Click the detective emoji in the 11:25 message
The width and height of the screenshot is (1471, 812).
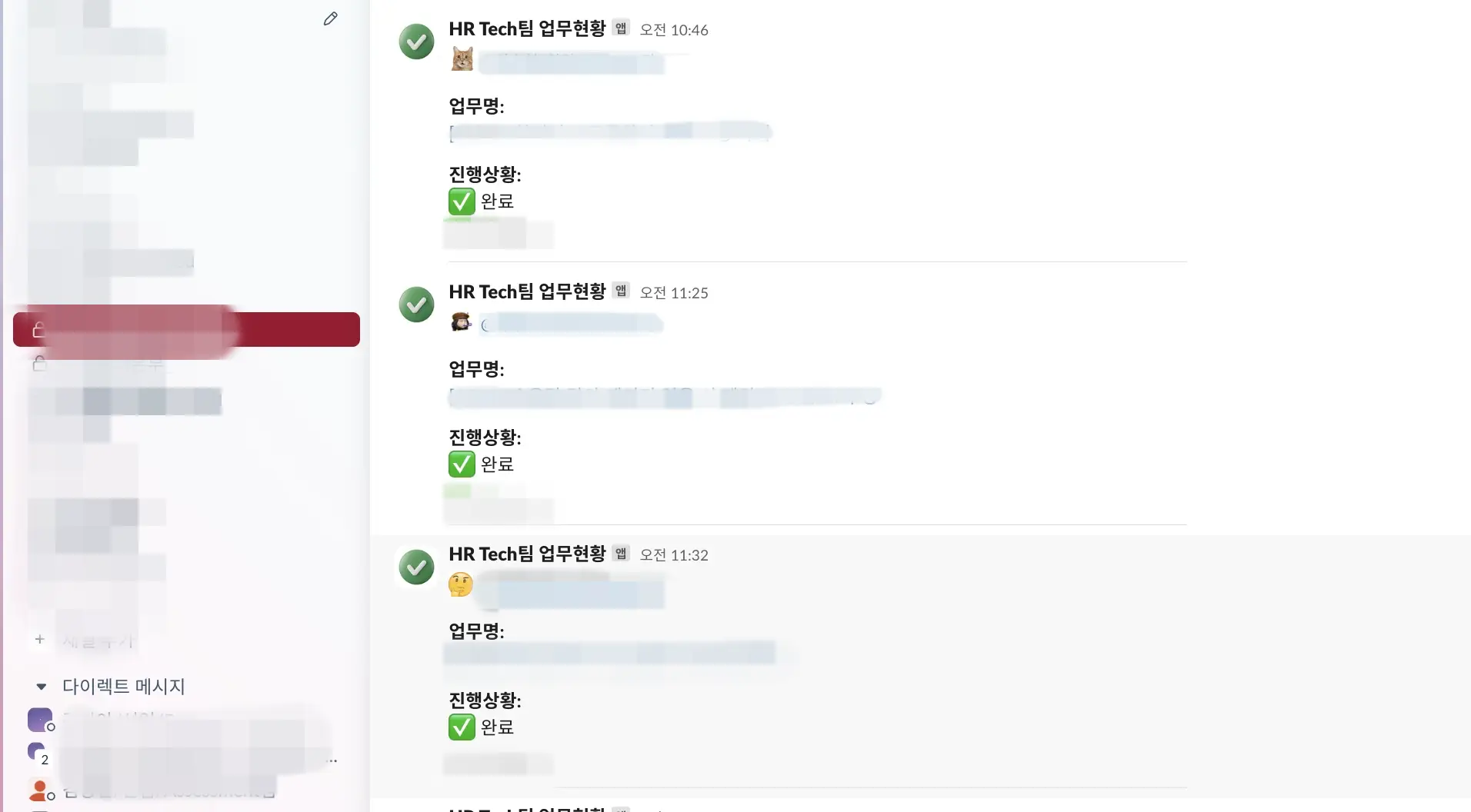coord(461,322)
